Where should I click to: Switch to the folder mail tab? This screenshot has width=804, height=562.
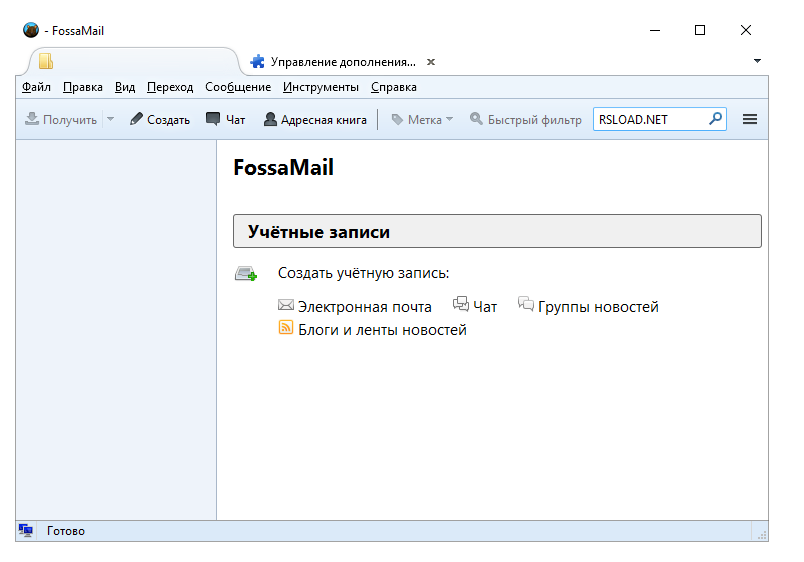coord(47,61)
